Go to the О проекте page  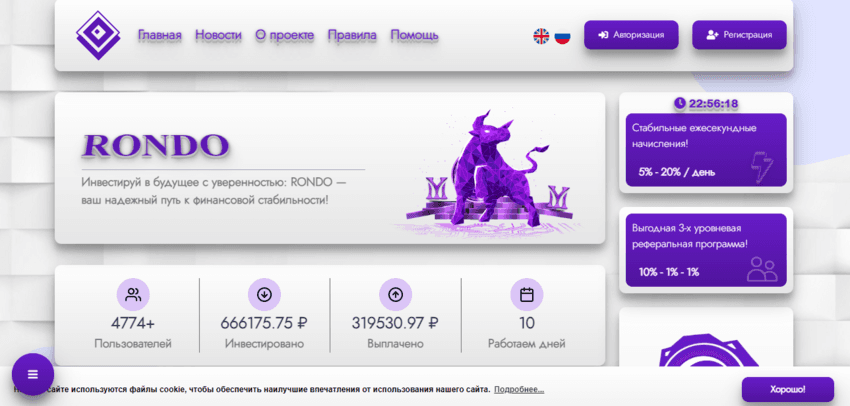point(284,36)
